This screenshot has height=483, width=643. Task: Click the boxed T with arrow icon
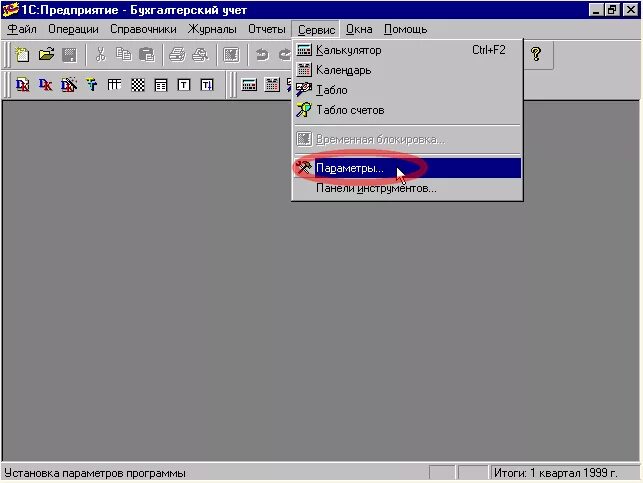207,85
